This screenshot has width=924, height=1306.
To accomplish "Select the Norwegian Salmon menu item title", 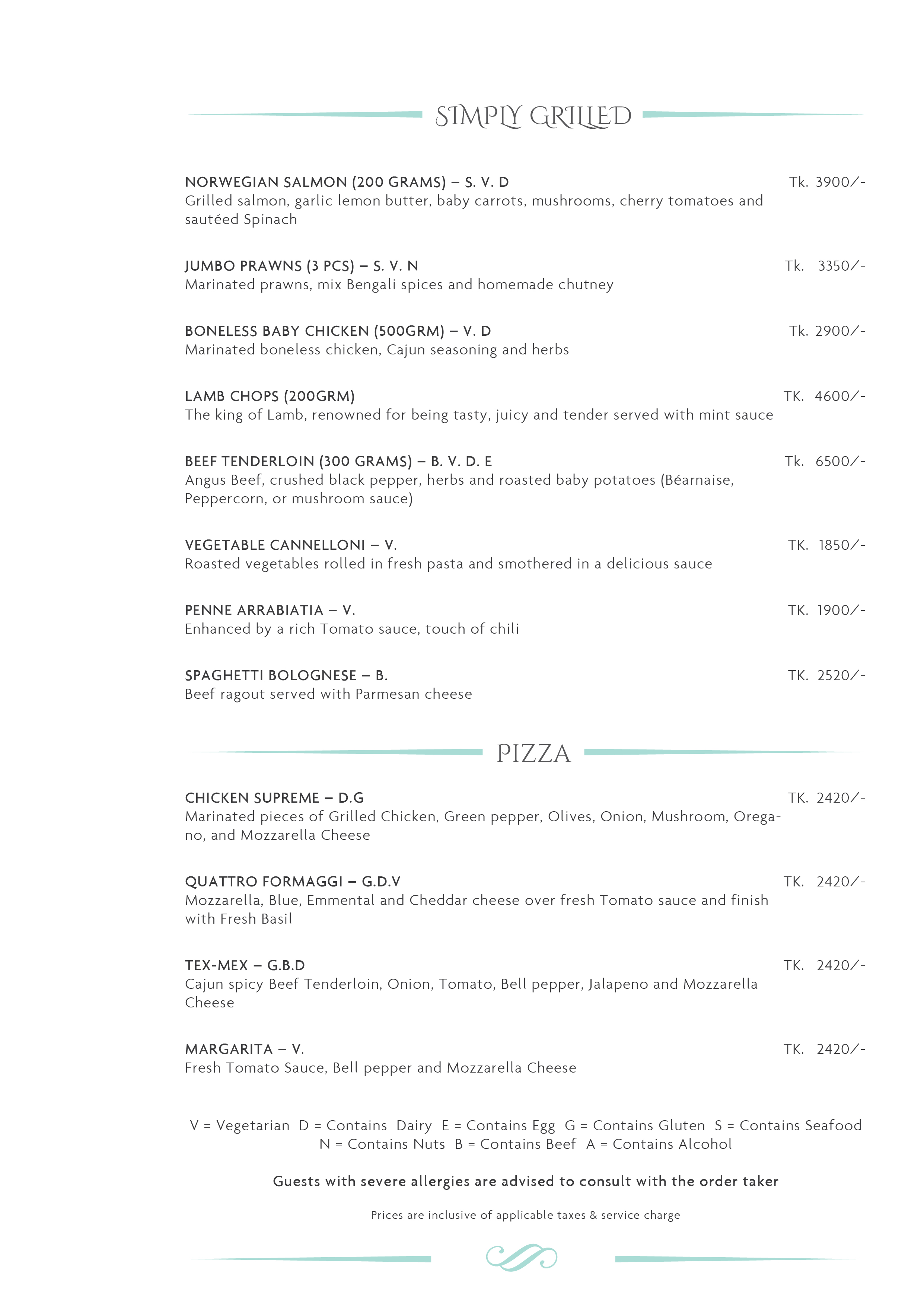I will coord(347,182).
